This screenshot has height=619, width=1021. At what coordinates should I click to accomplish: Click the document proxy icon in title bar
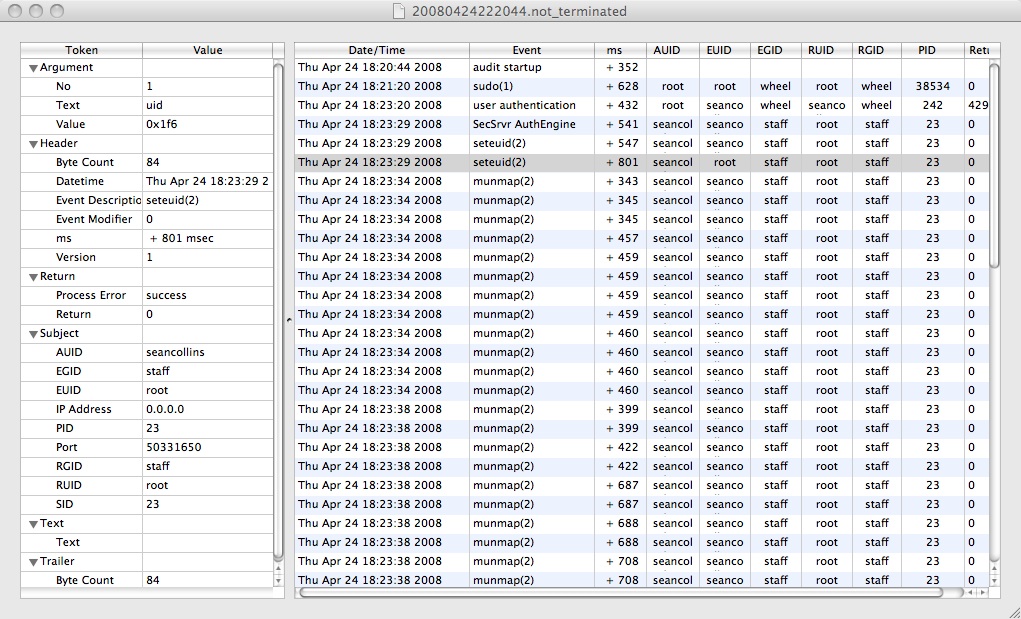(x=400, y=11)
